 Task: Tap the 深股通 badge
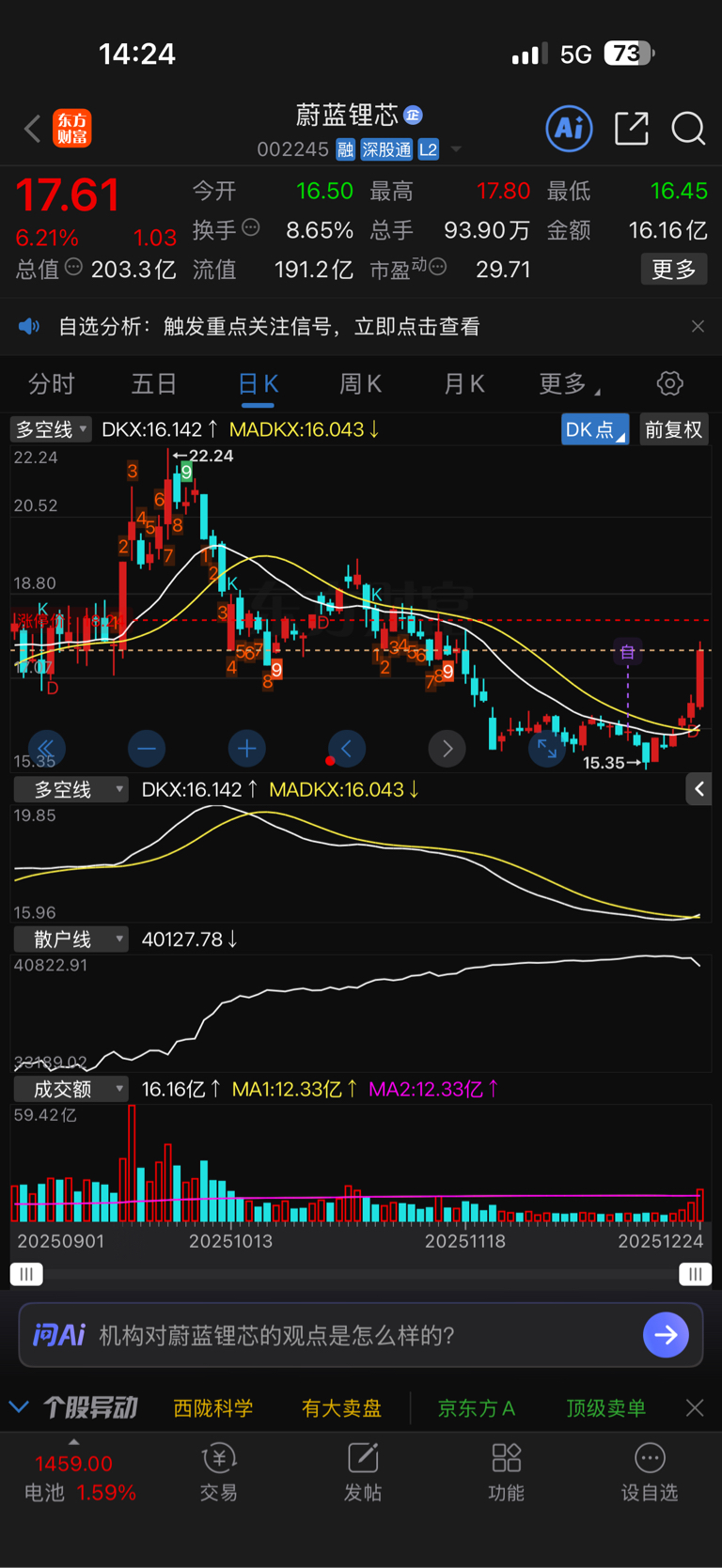point(386,149)
